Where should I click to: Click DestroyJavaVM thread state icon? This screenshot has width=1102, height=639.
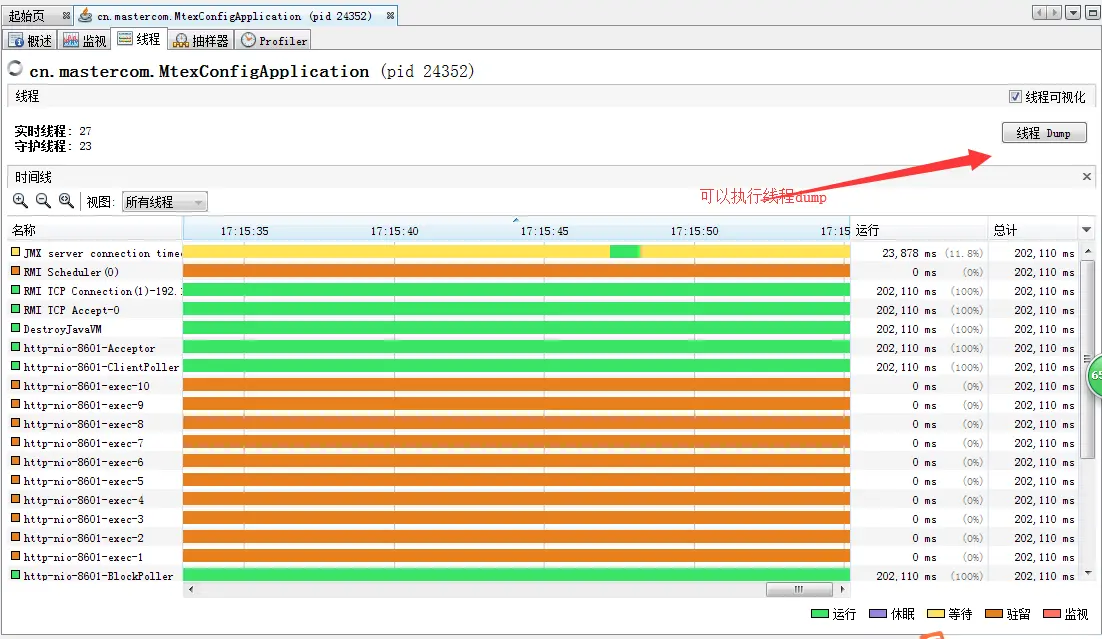(15, 328)
